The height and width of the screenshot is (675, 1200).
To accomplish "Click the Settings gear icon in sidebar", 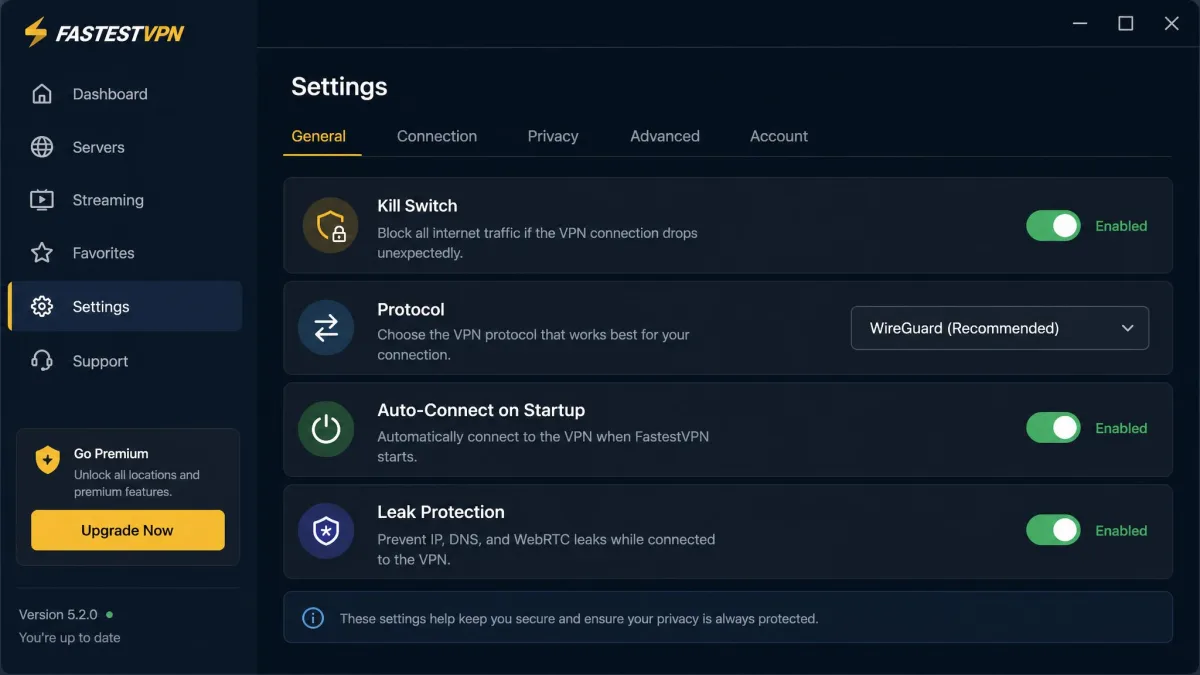I will click(x=42, y=307).
